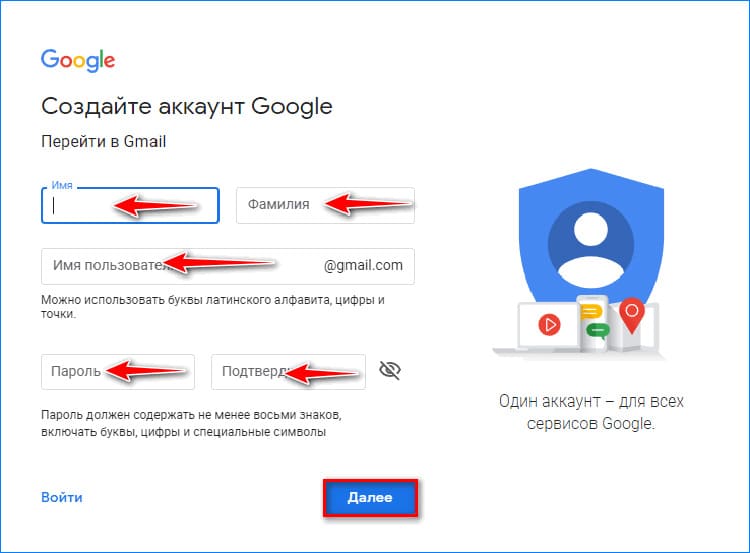Image resolution: width=750 pixels, height=553 pixels.
Task: Focus the Пароль password field
Action: (x=118, y=372)
